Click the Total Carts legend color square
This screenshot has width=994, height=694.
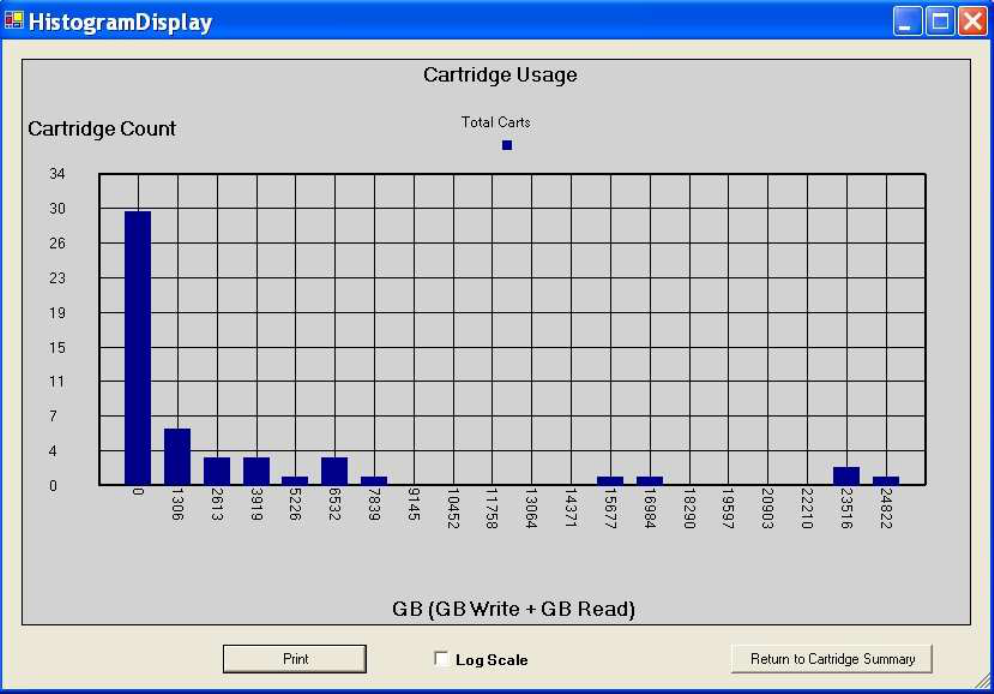click(x=507, y=145)
